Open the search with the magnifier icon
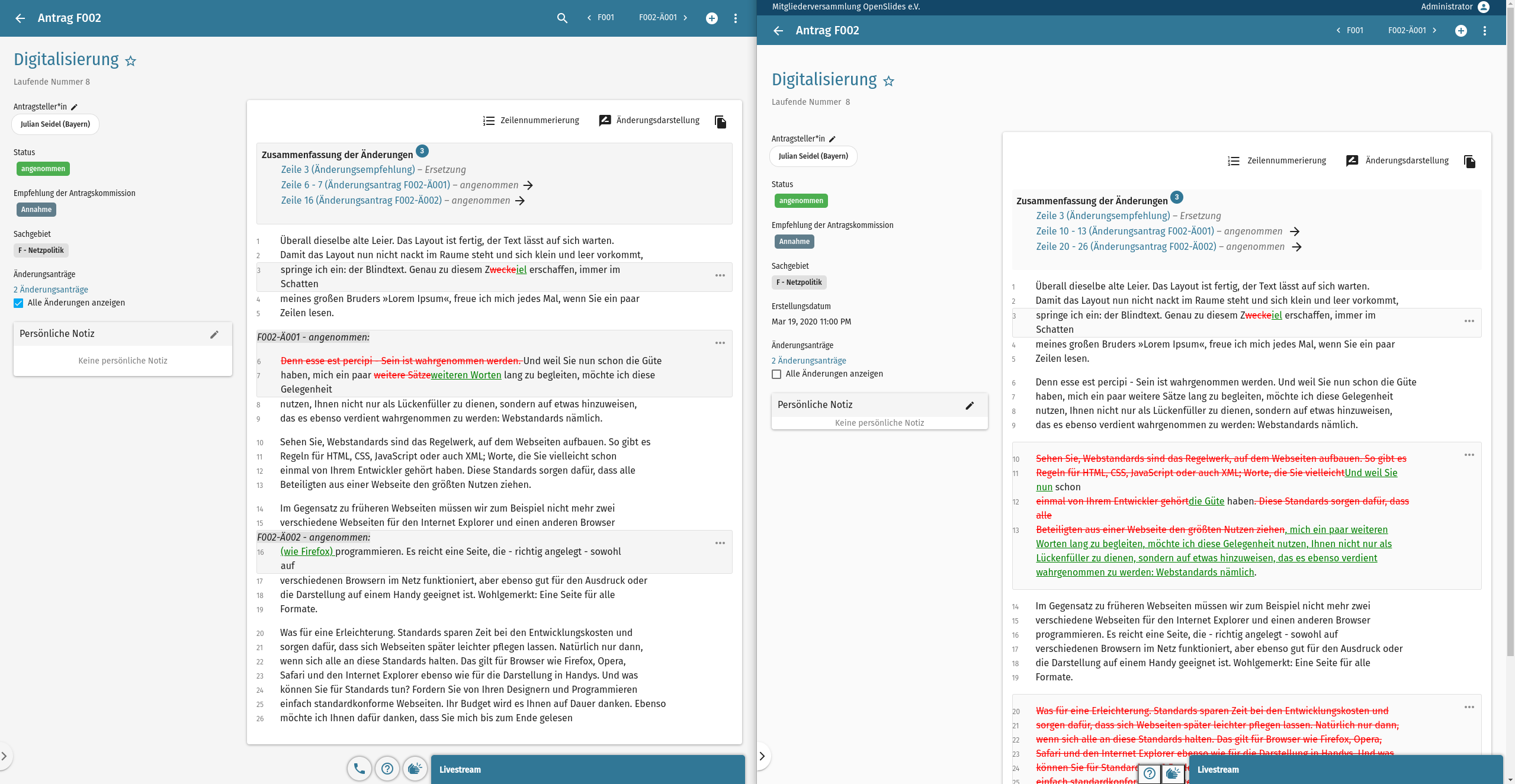1515x784 pixels. 561,18
